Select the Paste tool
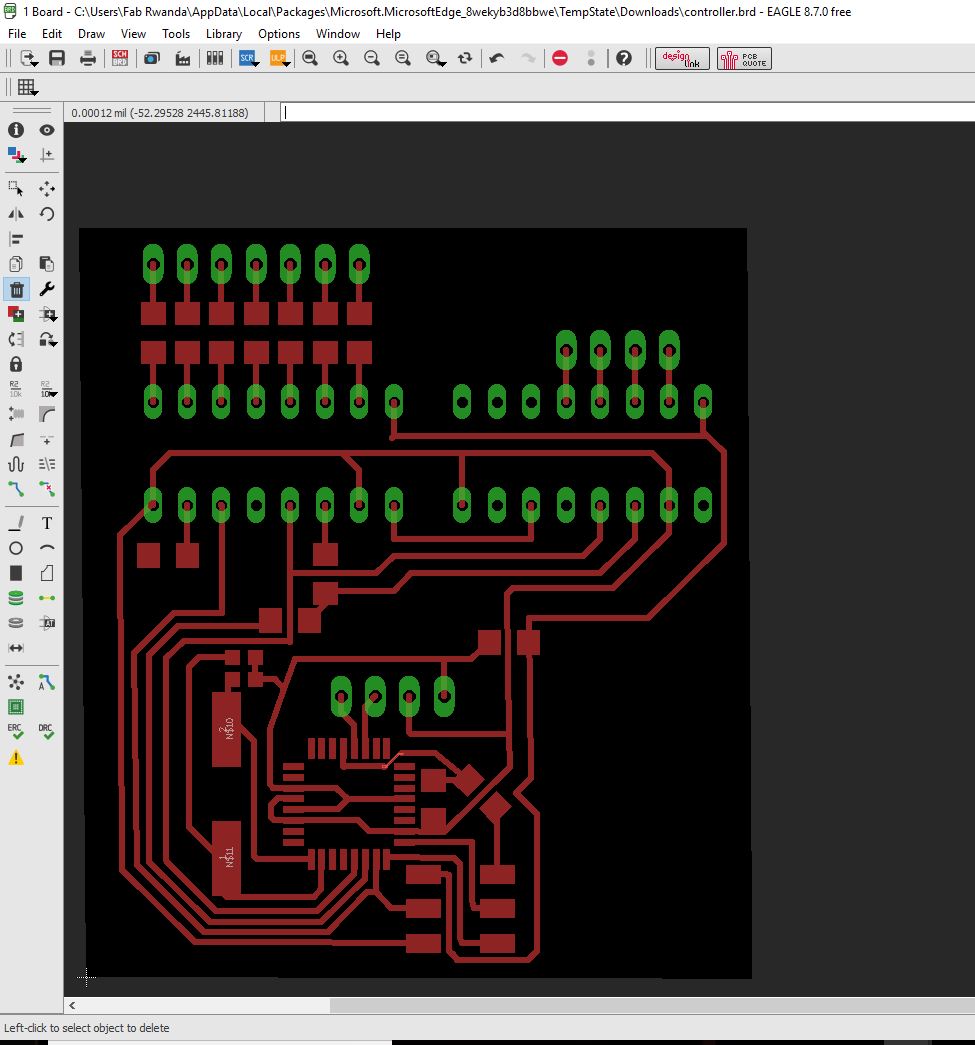 [x=47, y=264]
